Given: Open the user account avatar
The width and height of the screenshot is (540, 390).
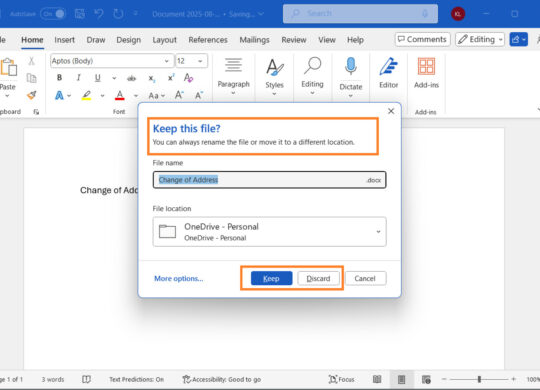Looking at the screenshot, I should [458, 14].
